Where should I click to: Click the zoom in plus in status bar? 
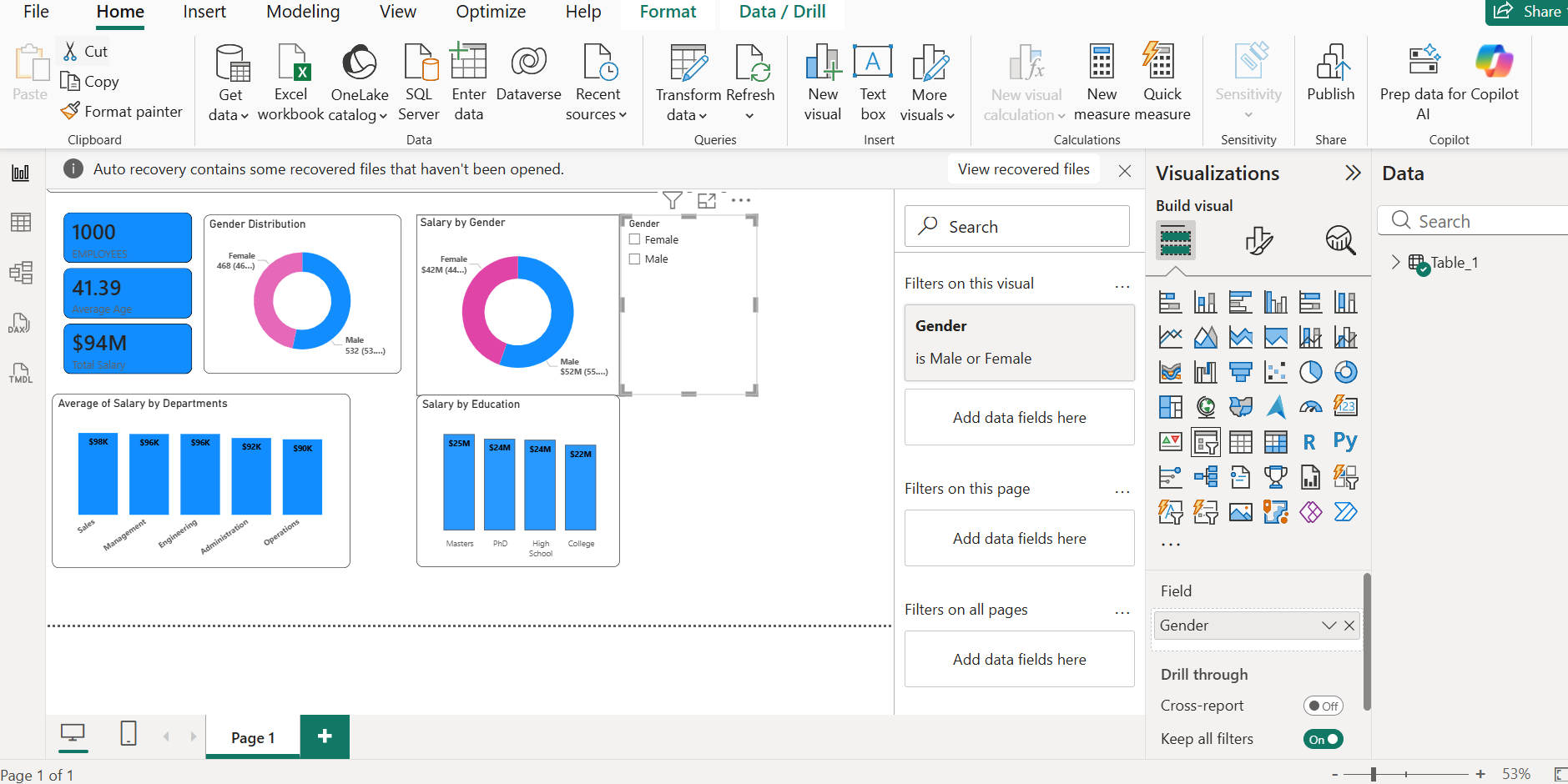point(1480,774)
